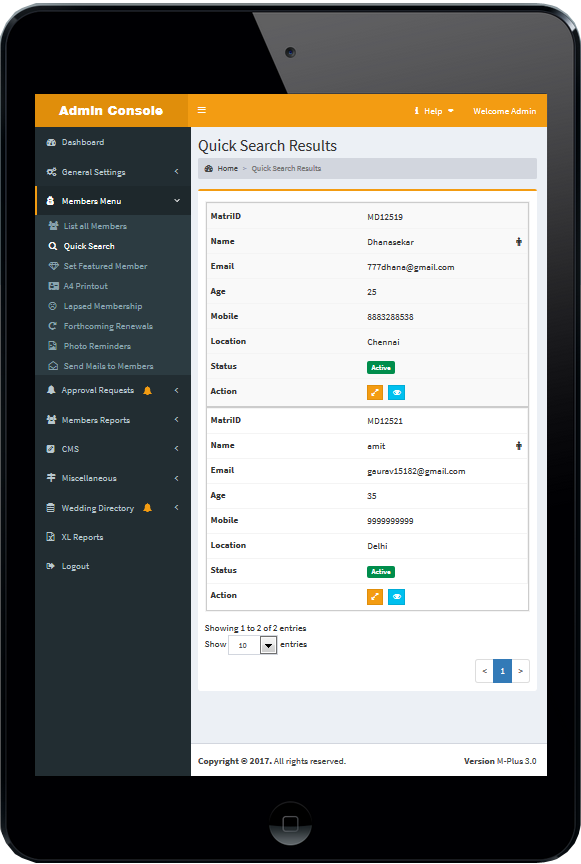Click the bell icon next to Approval Requests
This screenshot has height=864, width=581.
pyautogui.click(x=147, y=391)
